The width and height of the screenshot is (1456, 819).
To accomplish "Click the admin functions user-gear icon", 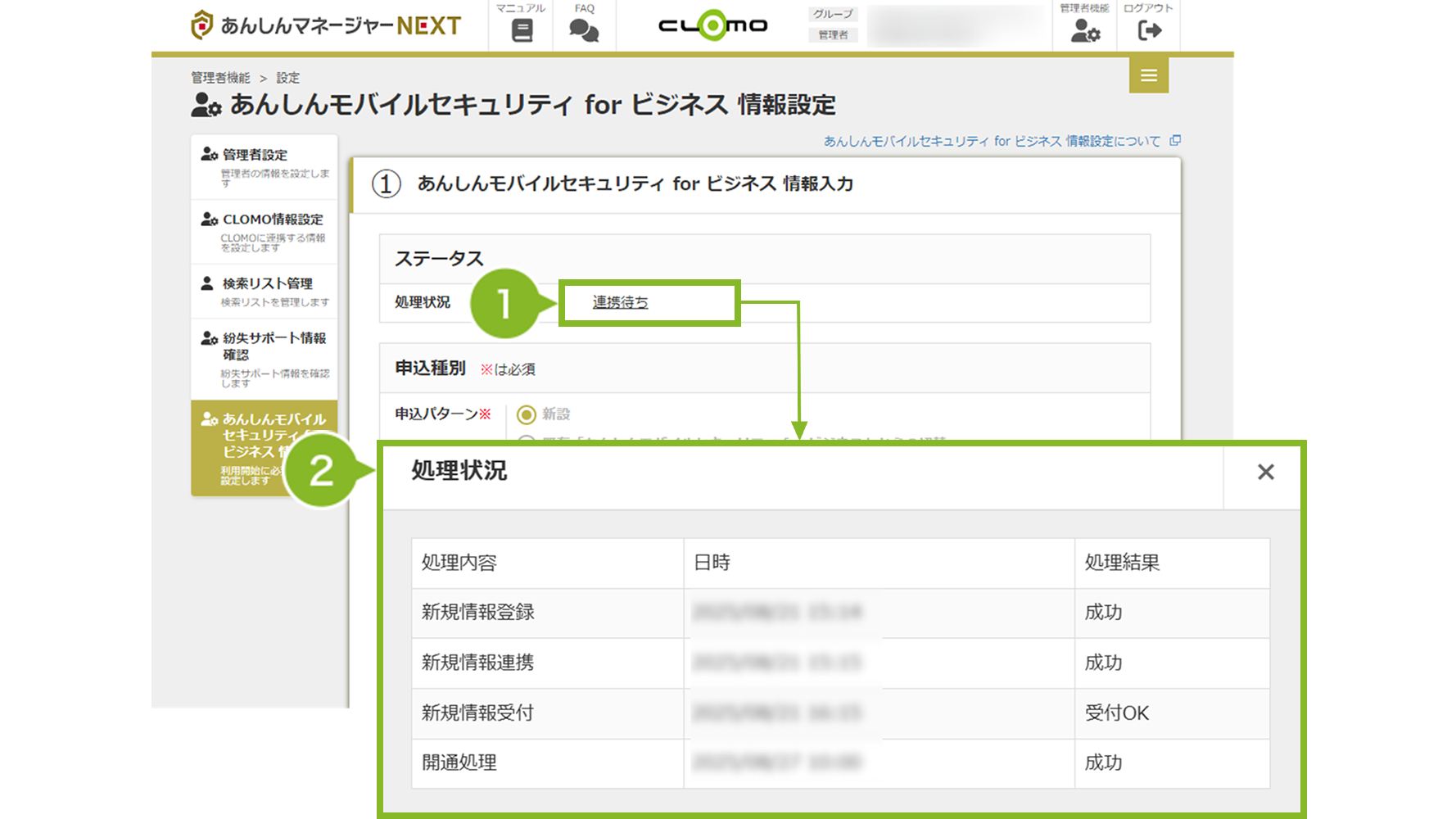I will (x=1085, y=30).
